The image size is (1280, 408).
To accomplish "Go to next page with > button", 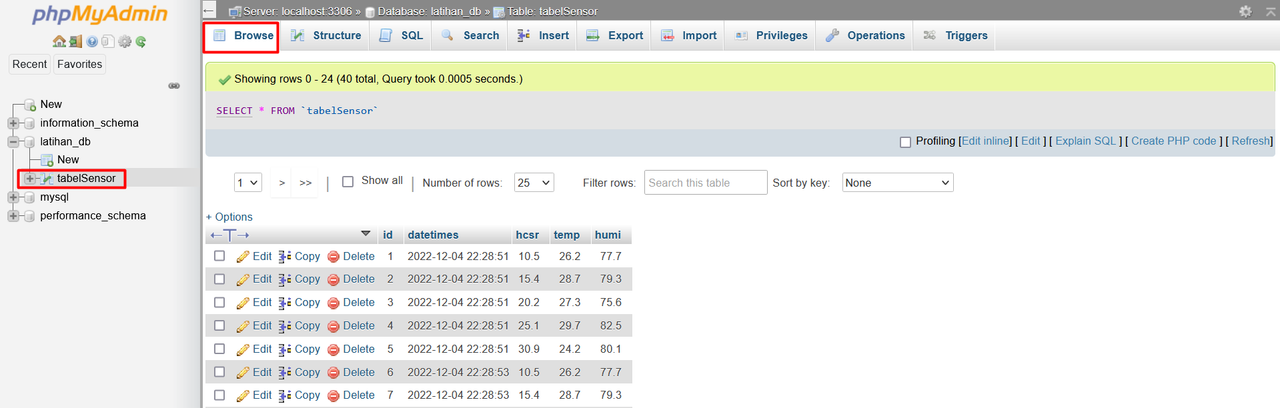I will point(282,183).
